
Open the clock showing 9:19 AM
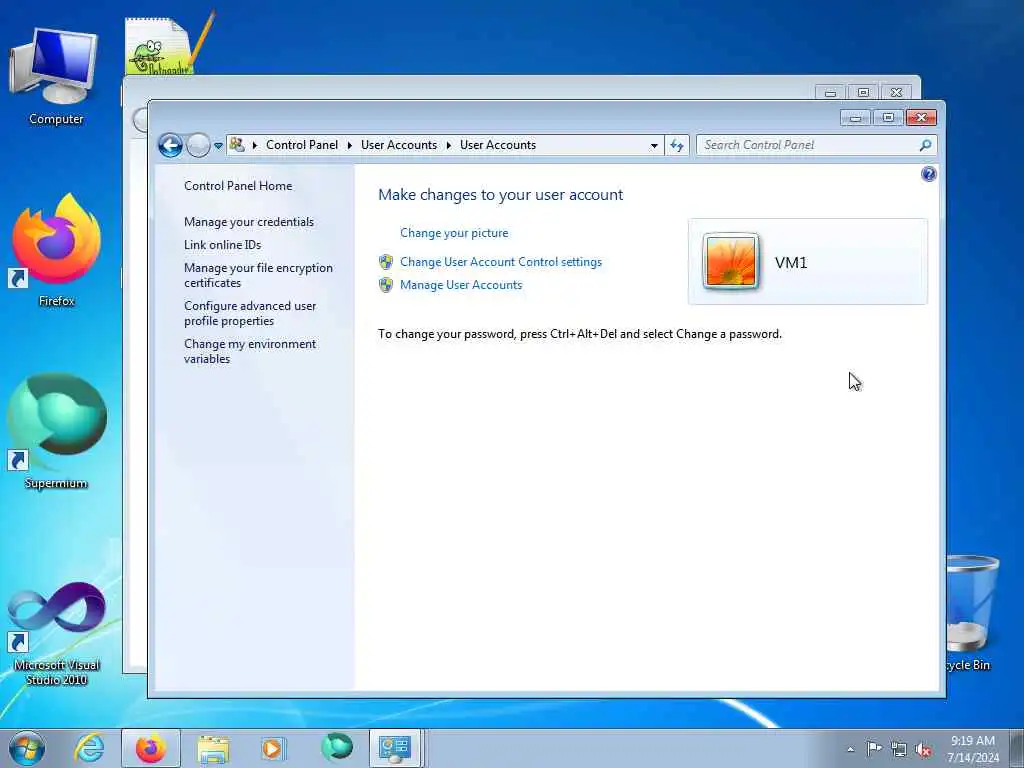coord(973,748)
